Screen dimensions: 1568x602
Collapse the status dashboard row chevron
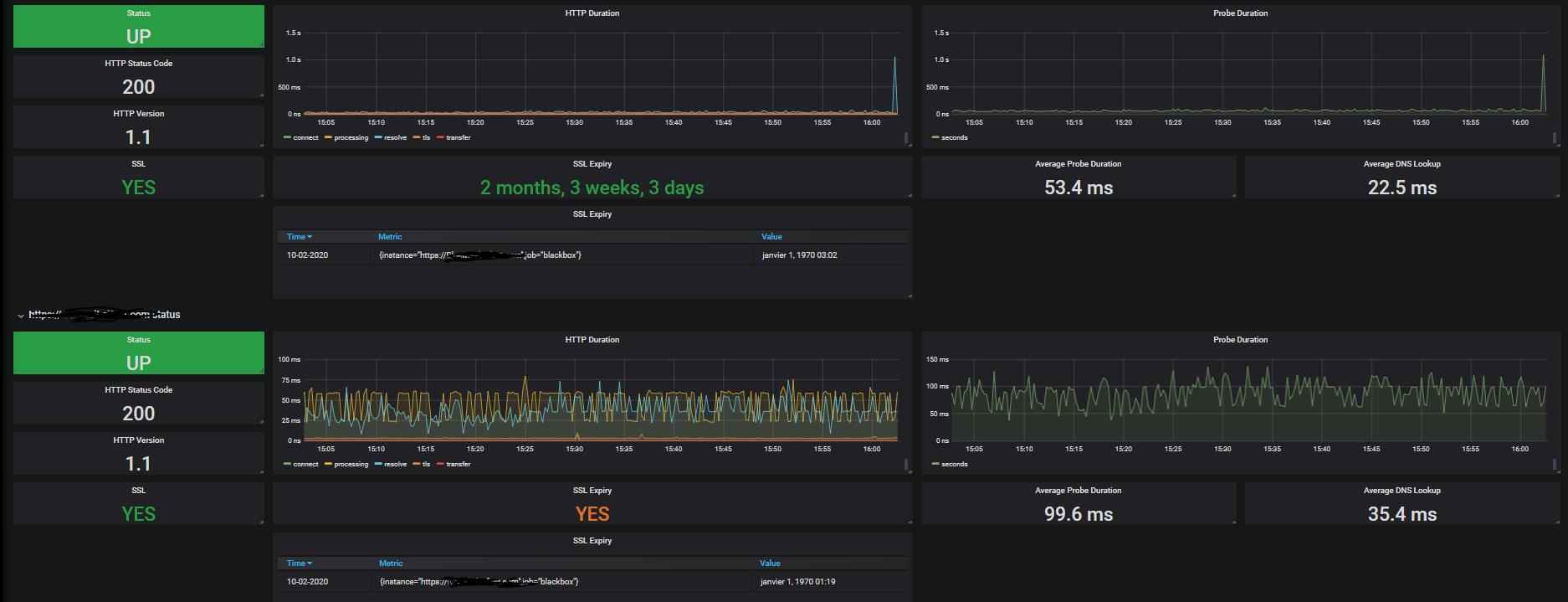coord(21,316)
